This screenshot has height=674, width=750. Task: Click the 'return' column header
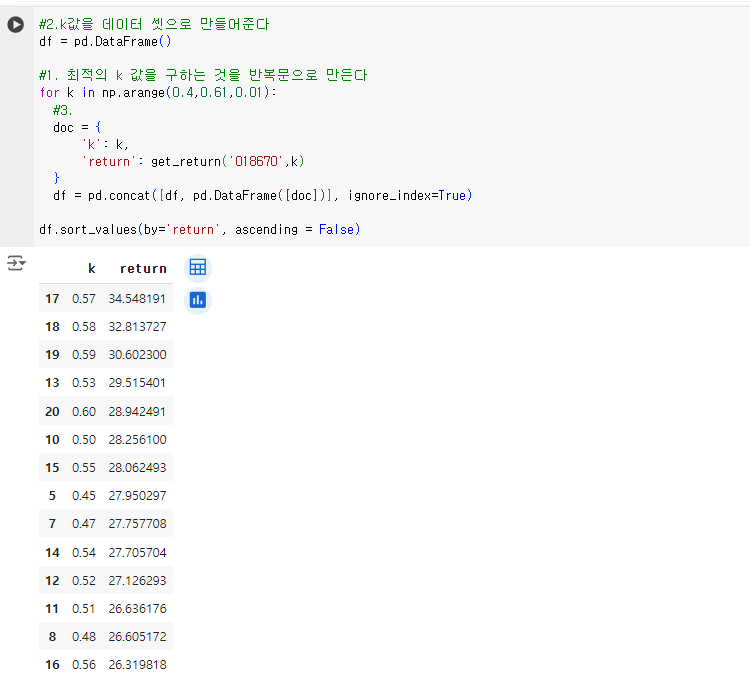tap(143, 269)
